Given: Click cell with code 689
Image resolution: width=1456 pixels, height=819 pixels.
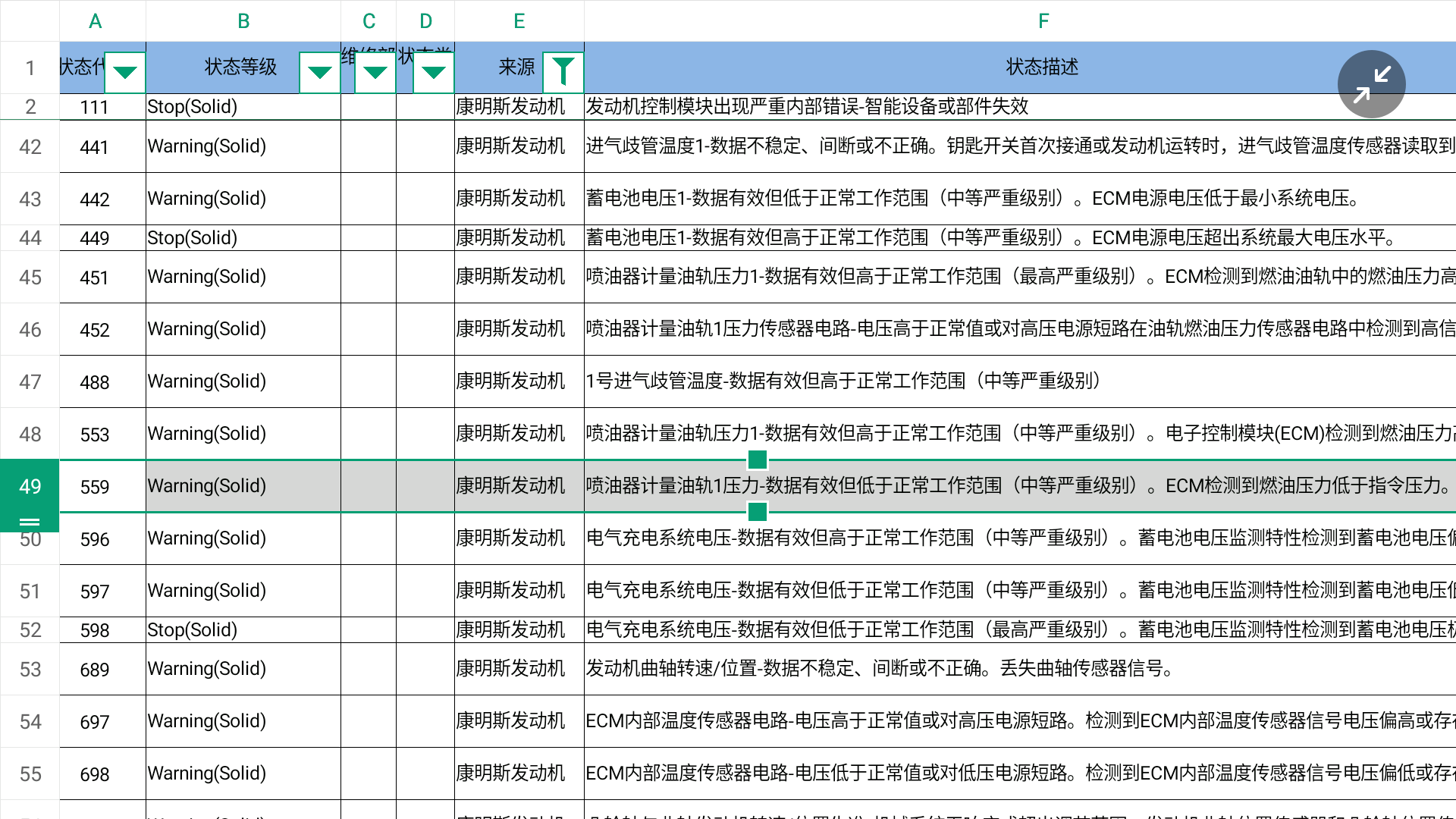Looking at the screenshot, I should [102, 669].
